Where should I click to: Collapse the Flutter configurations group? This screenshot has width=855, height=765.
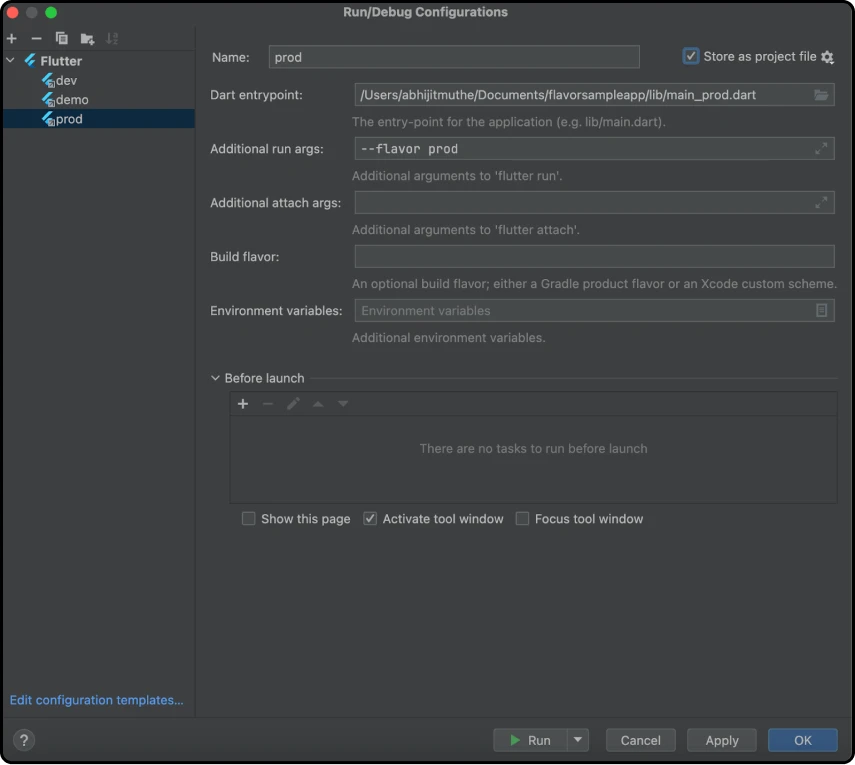11,60
